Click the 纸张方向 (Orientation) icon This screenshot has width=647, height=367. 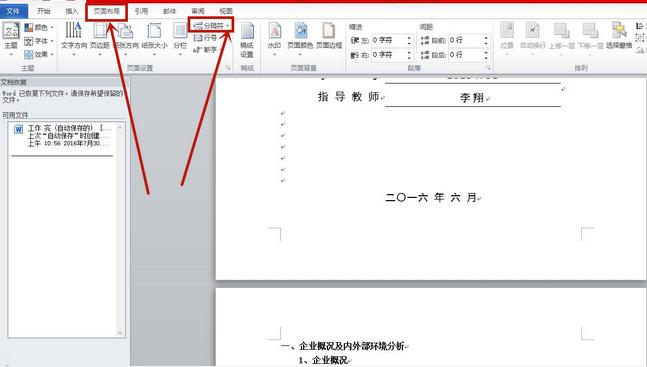point(125,31)
